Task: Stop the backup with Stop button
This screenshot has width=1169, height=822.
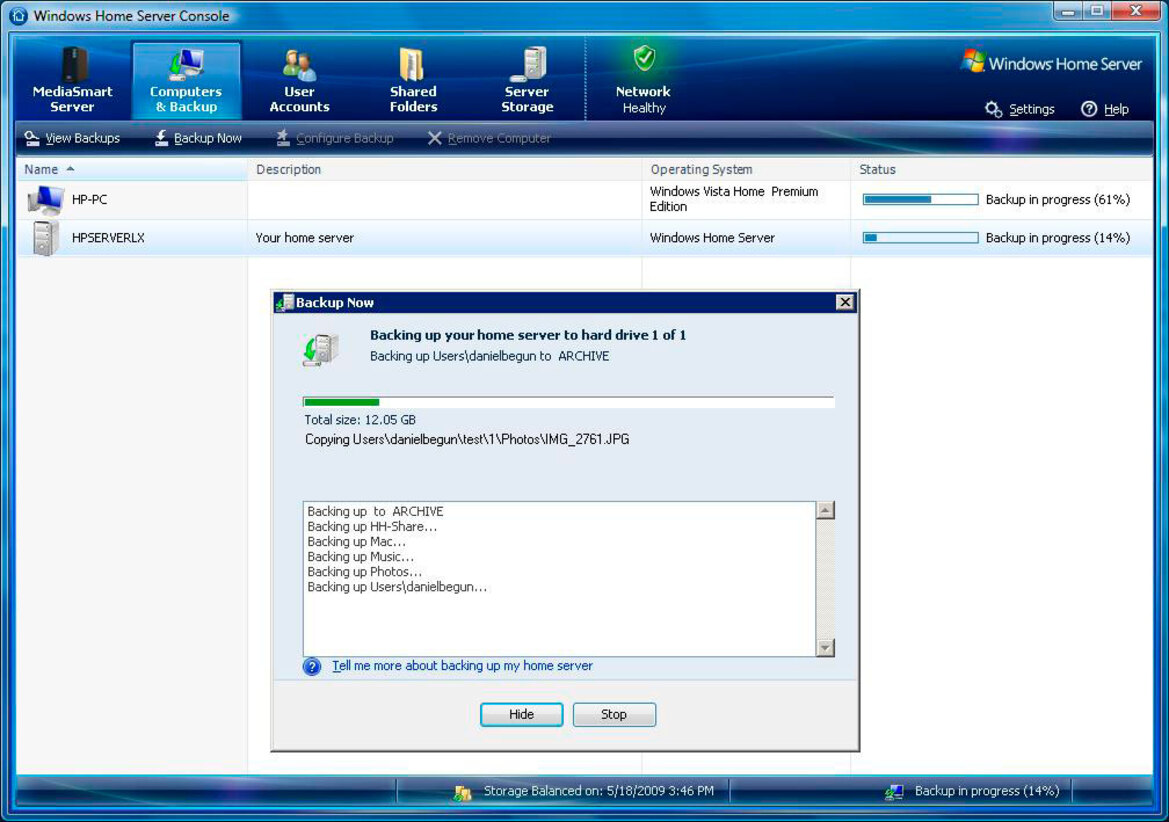Action: pos(614,715)
